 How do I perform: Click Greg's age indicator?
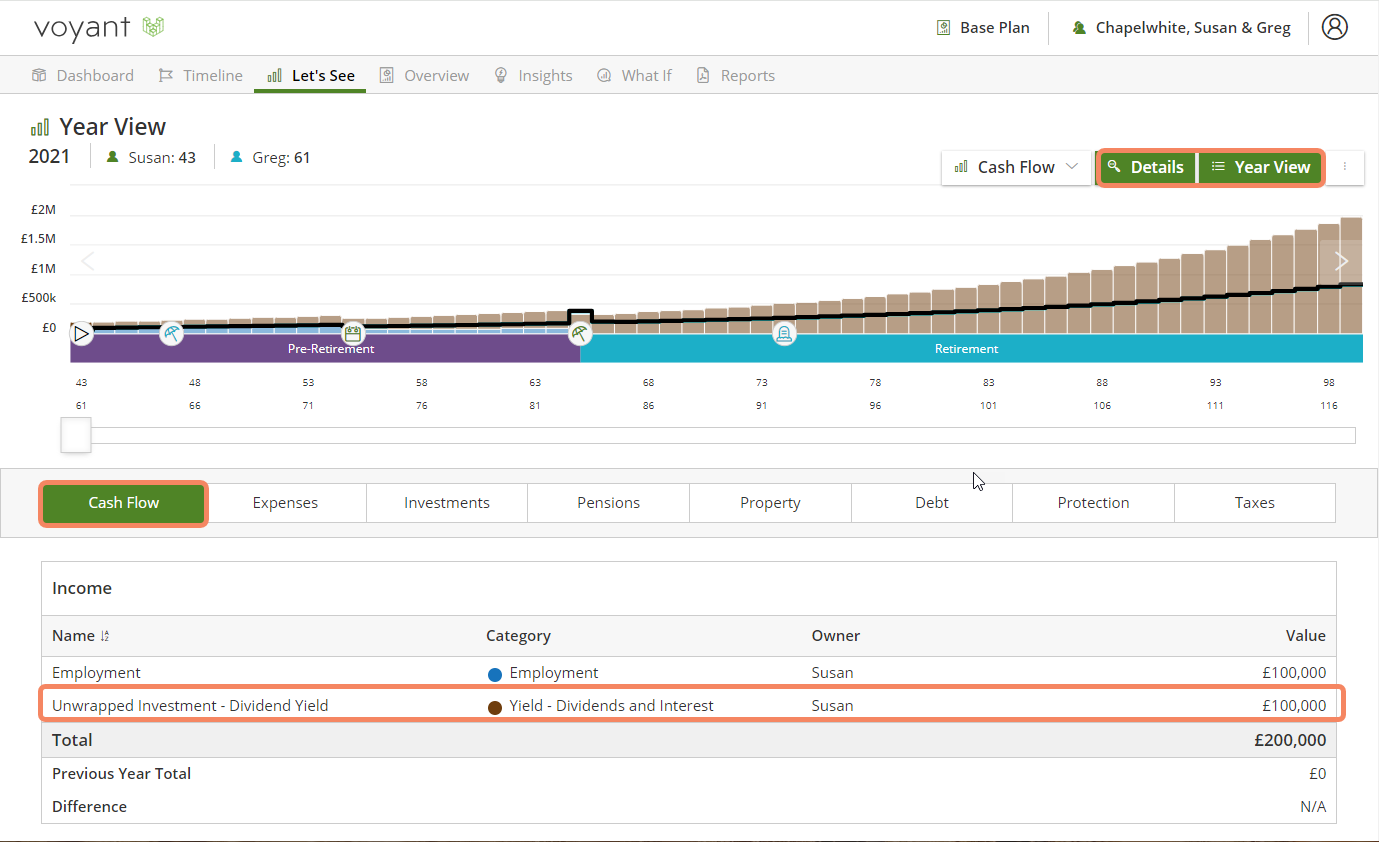(x=270, y=157)
